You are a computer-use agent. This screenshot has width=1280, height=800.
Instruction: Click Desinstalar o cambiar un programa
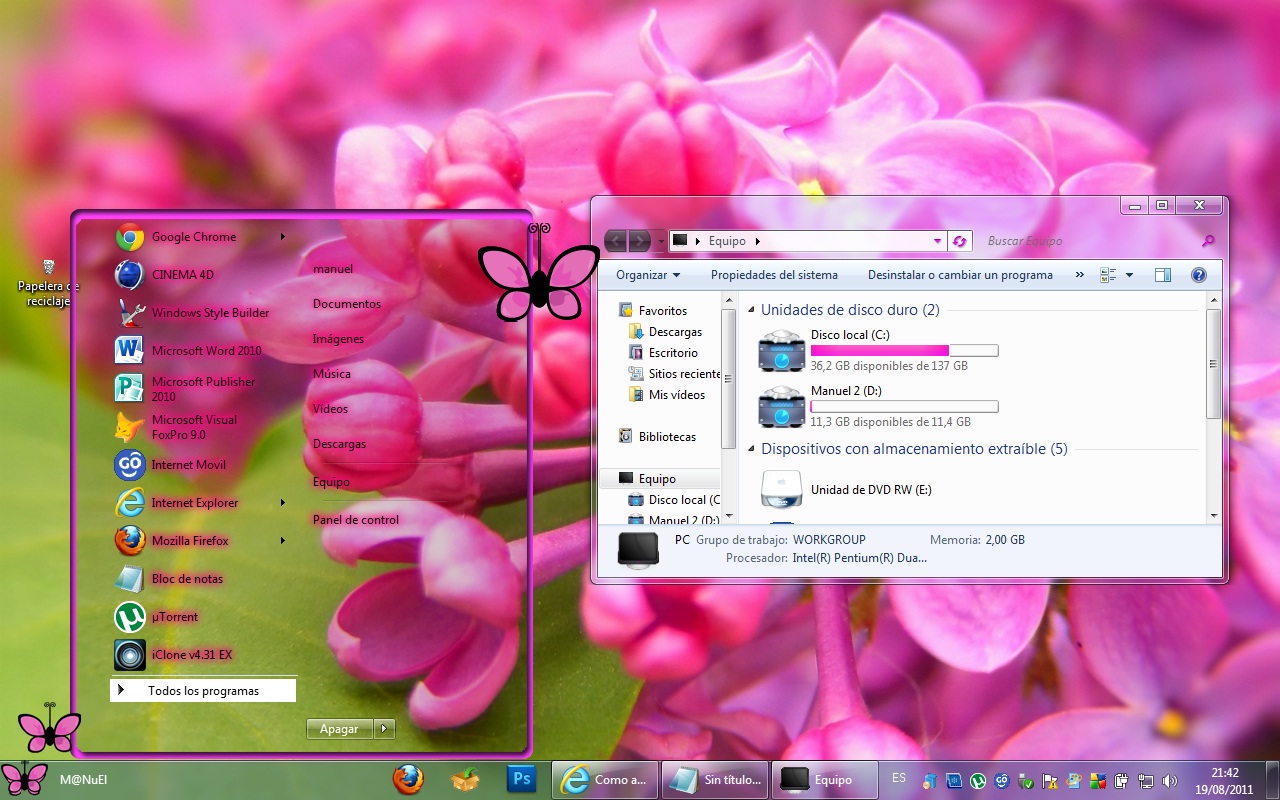coord(960,274)
